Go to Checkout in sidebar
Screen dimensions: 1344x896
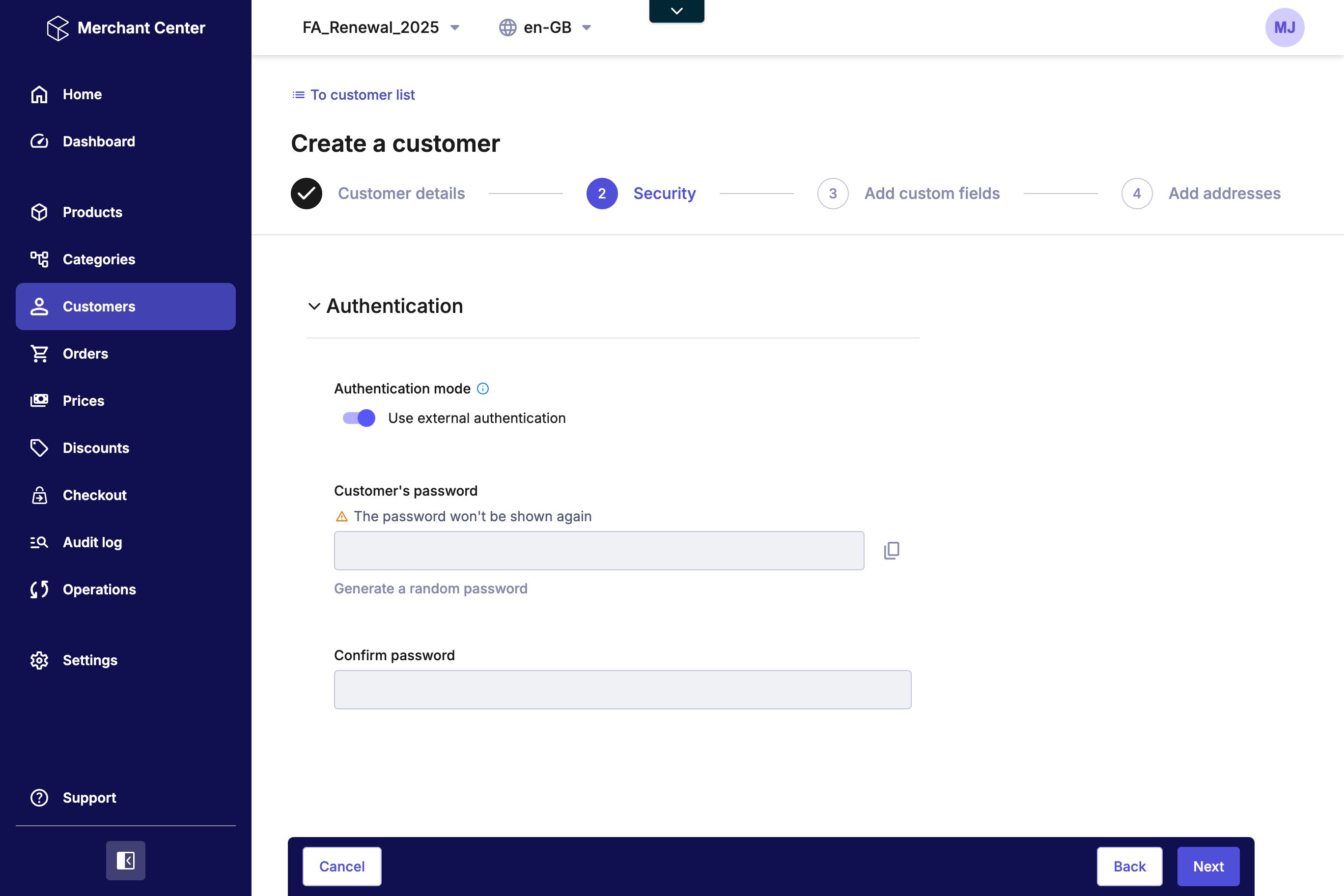[94, 495]
